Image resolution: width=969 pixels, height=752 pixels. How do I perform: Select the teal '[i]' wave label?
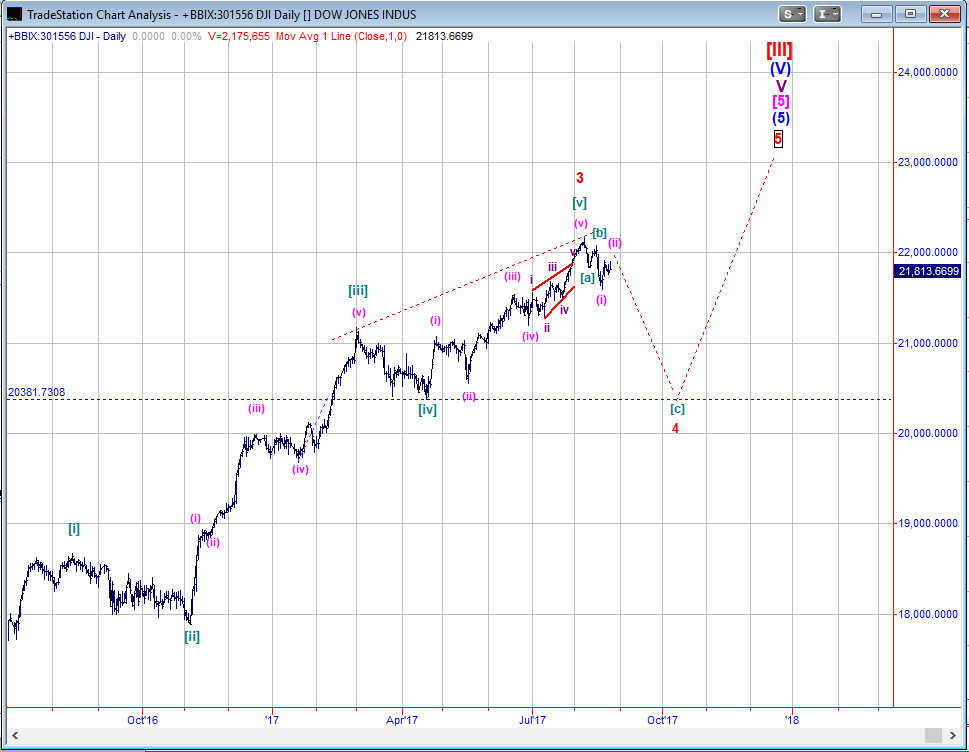click(x=74, y=529)
